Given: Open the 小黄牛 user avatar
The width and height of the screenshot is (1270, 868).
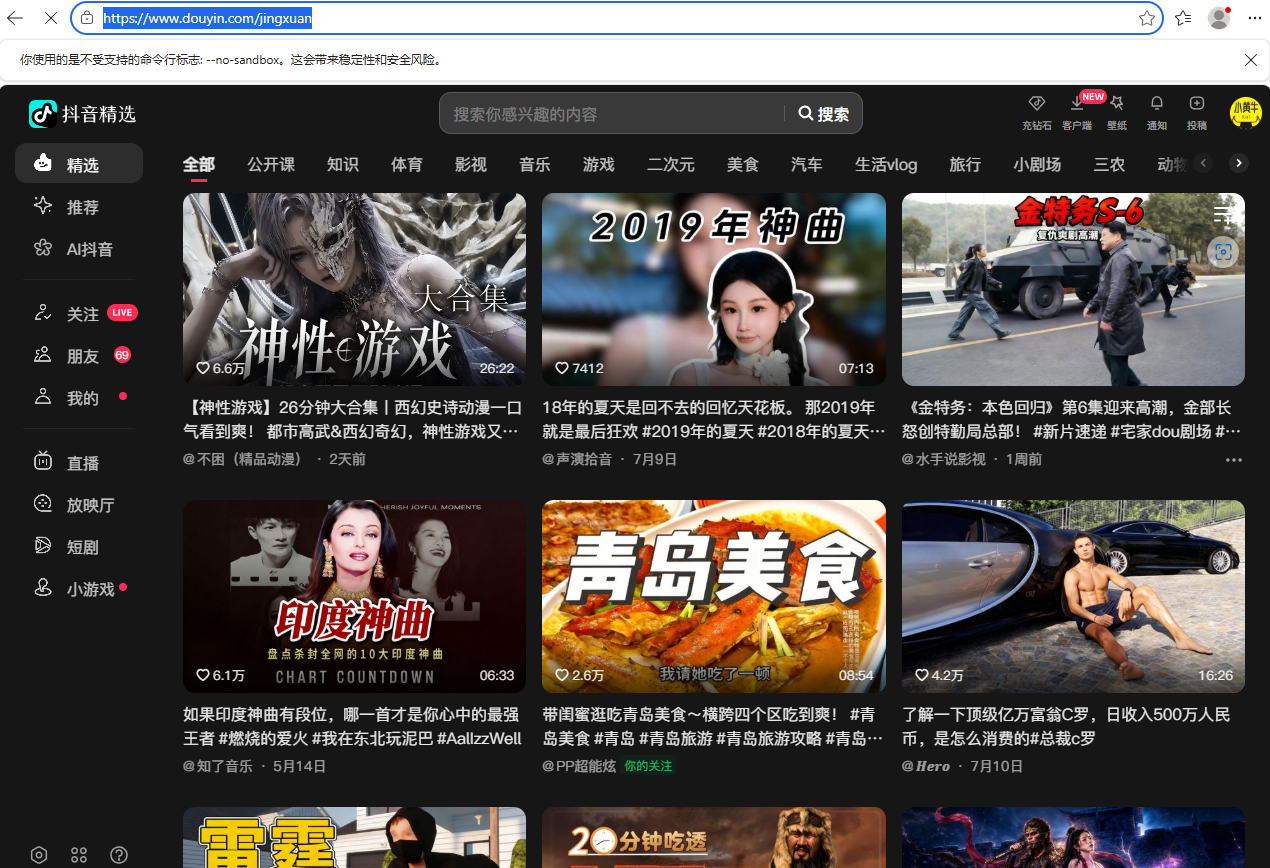Looking at the screenshot, I should [1245, 111].
